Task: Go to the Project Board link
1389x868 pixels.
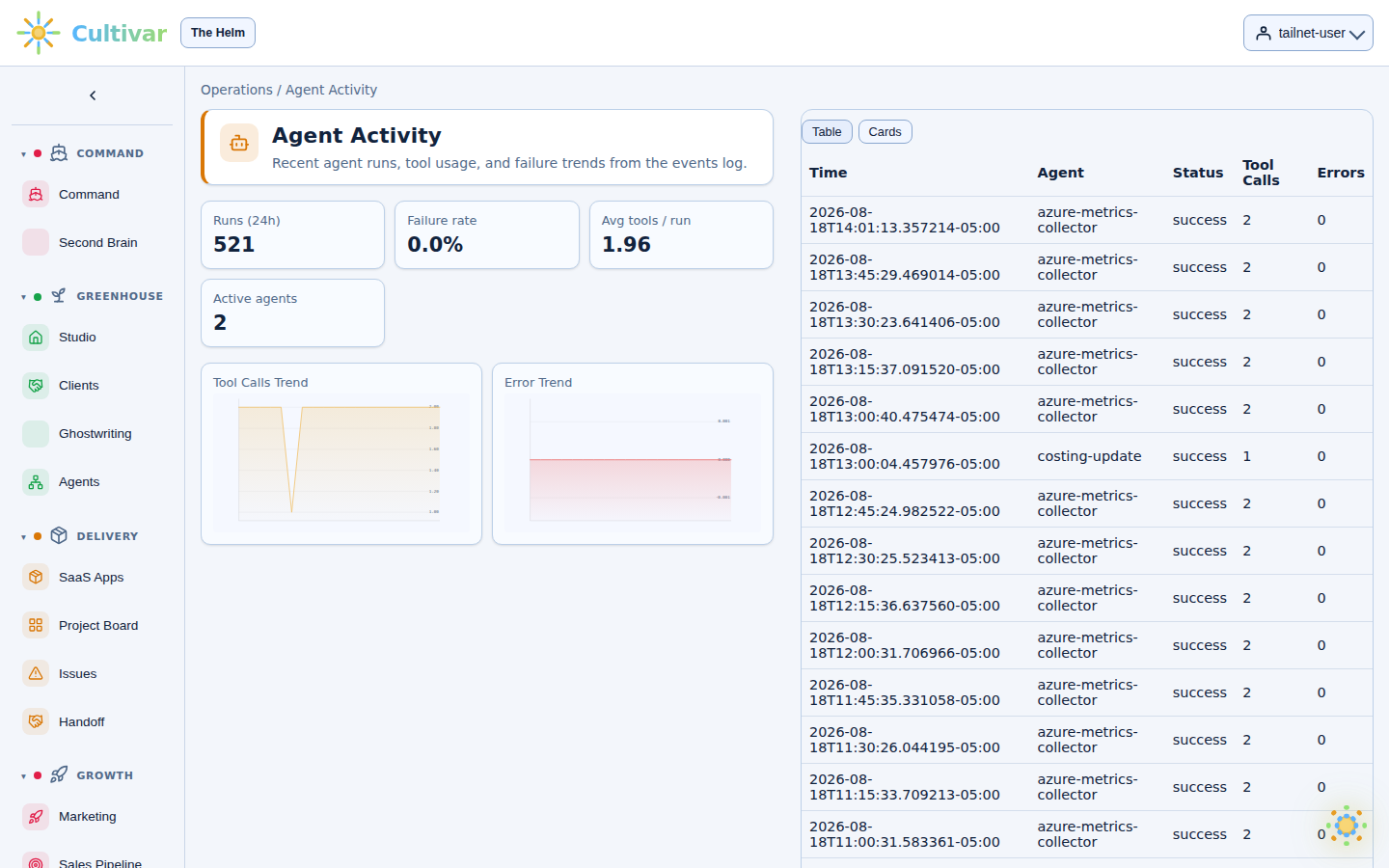Action: [98, 625]
